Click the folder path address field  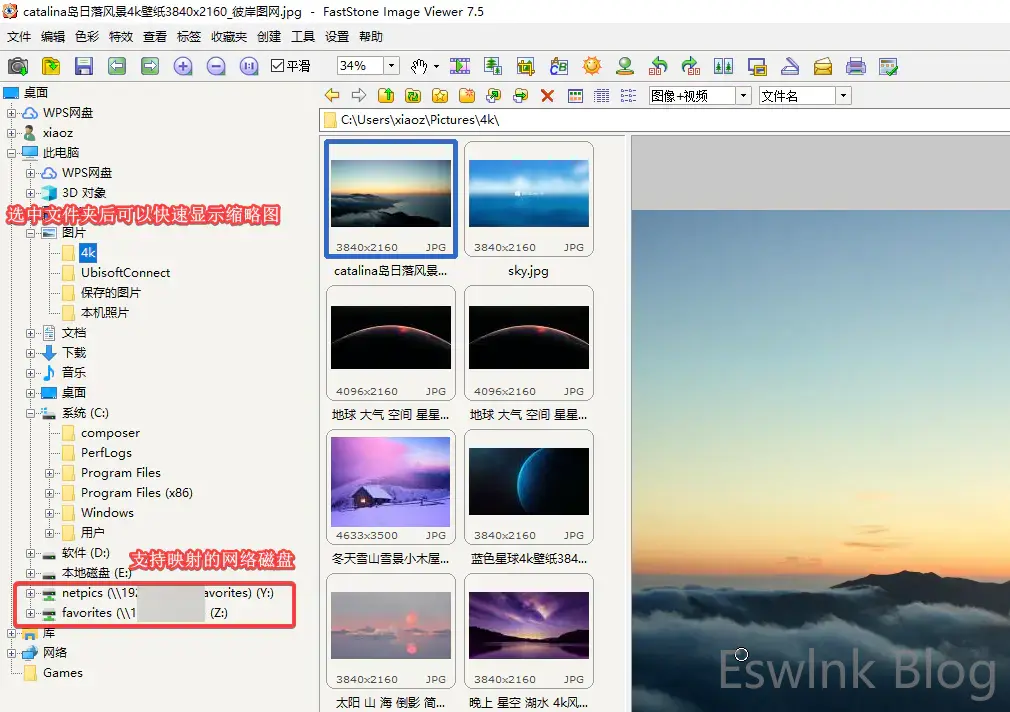660,120
